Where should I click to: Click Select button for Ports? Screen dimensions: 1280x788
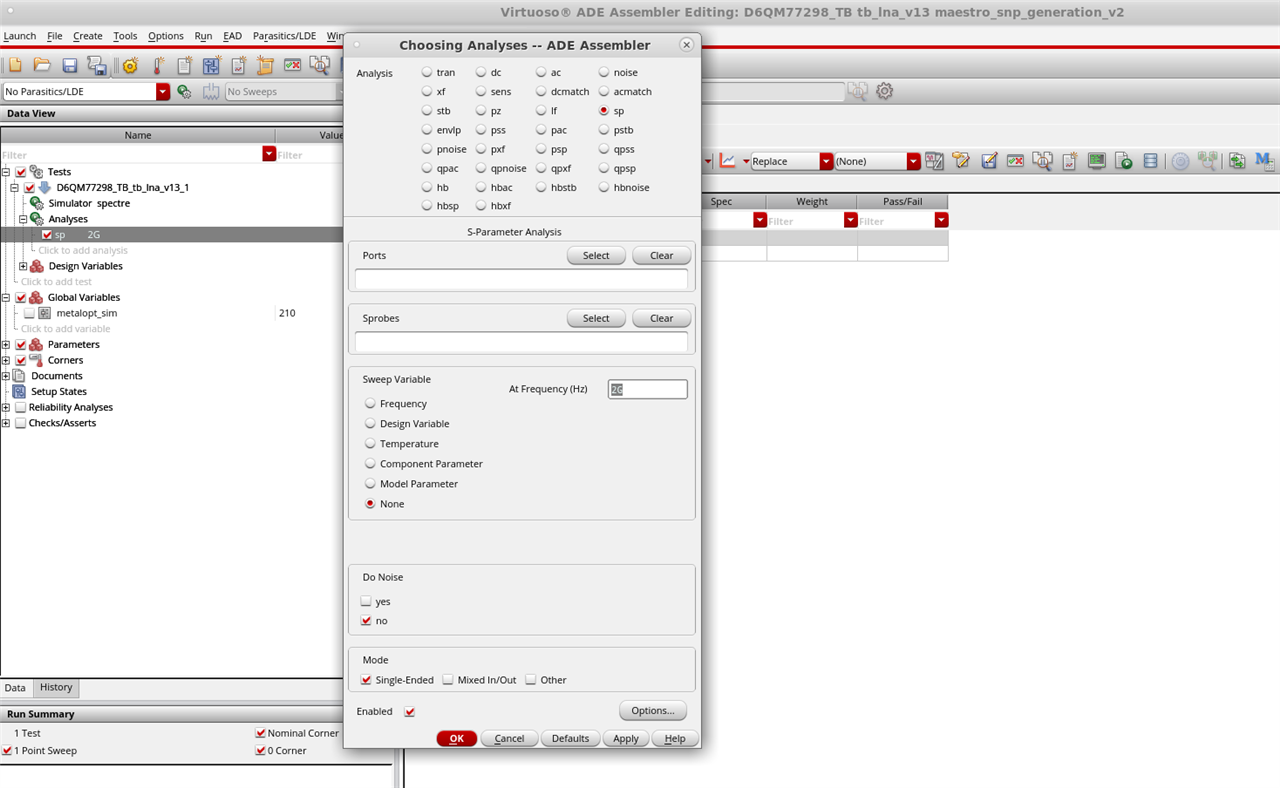596,256
